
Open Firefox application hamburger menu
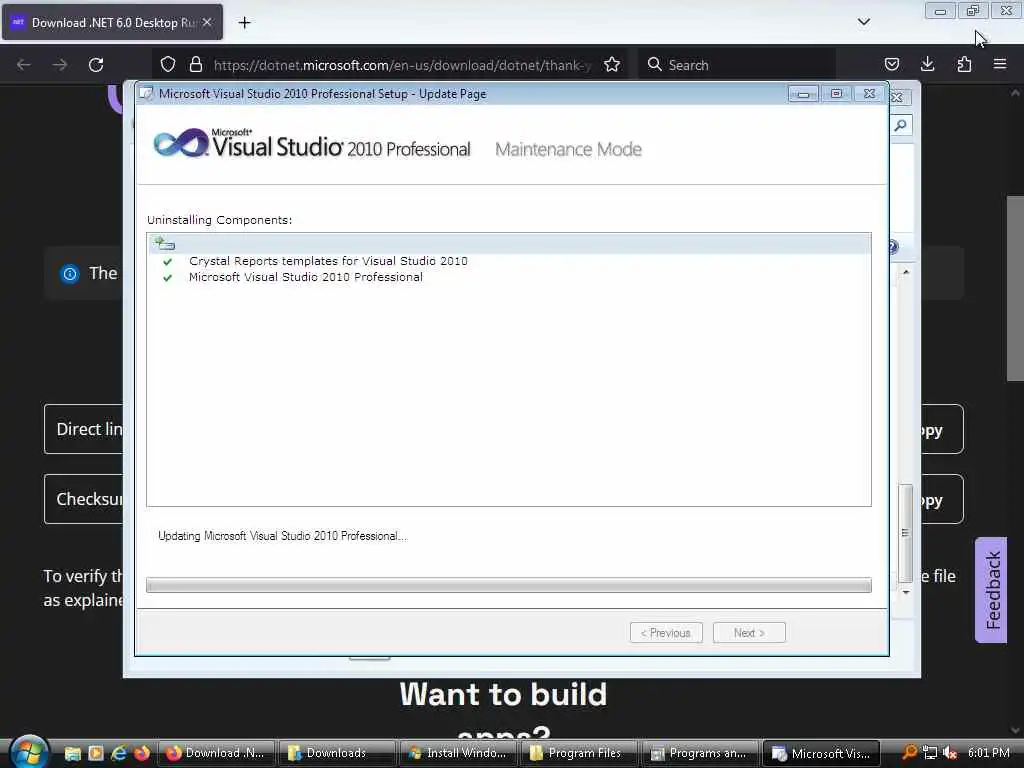[x=1000, y=65]
